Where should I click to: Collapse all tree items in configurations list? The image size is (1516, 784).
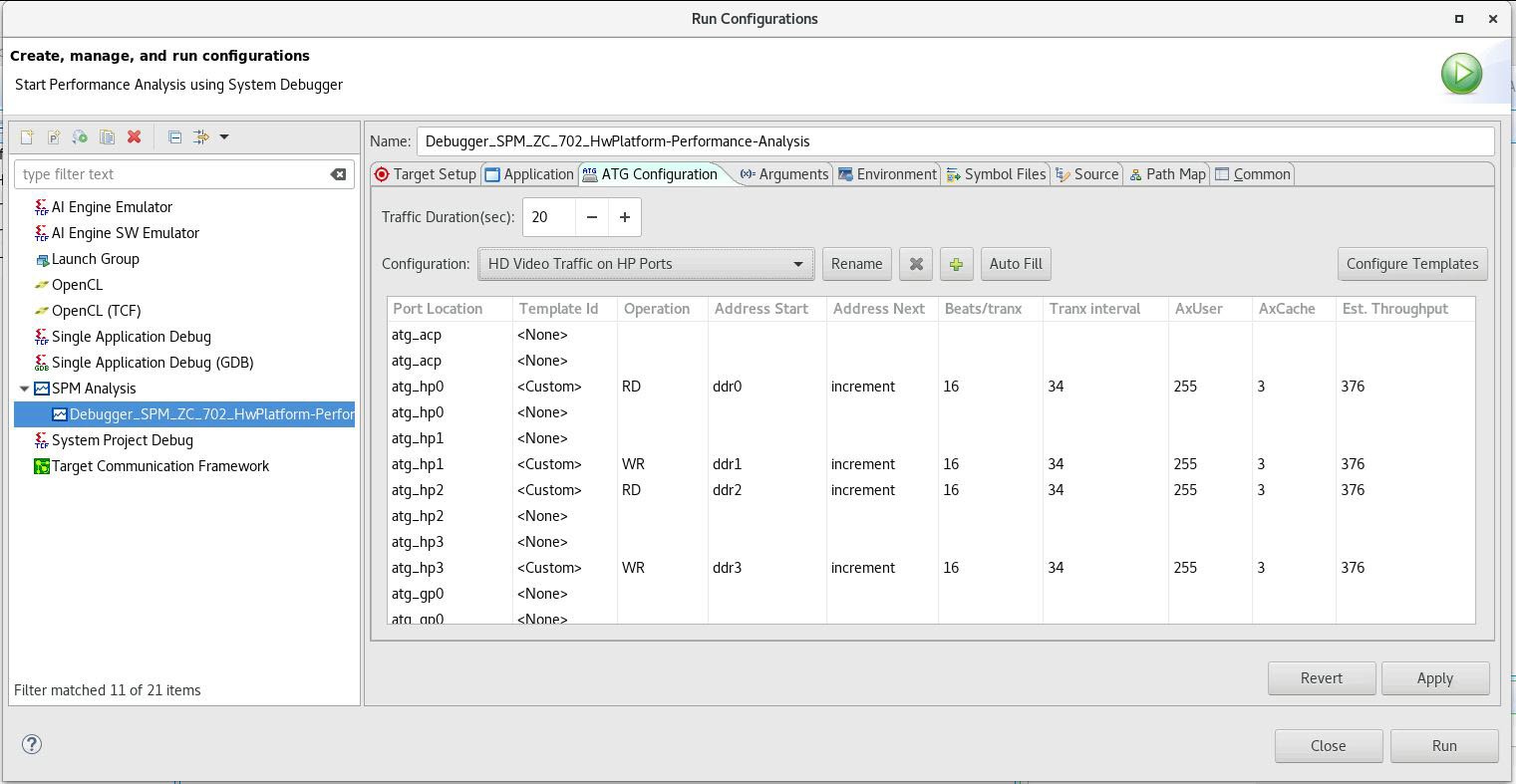click(174, 137)
